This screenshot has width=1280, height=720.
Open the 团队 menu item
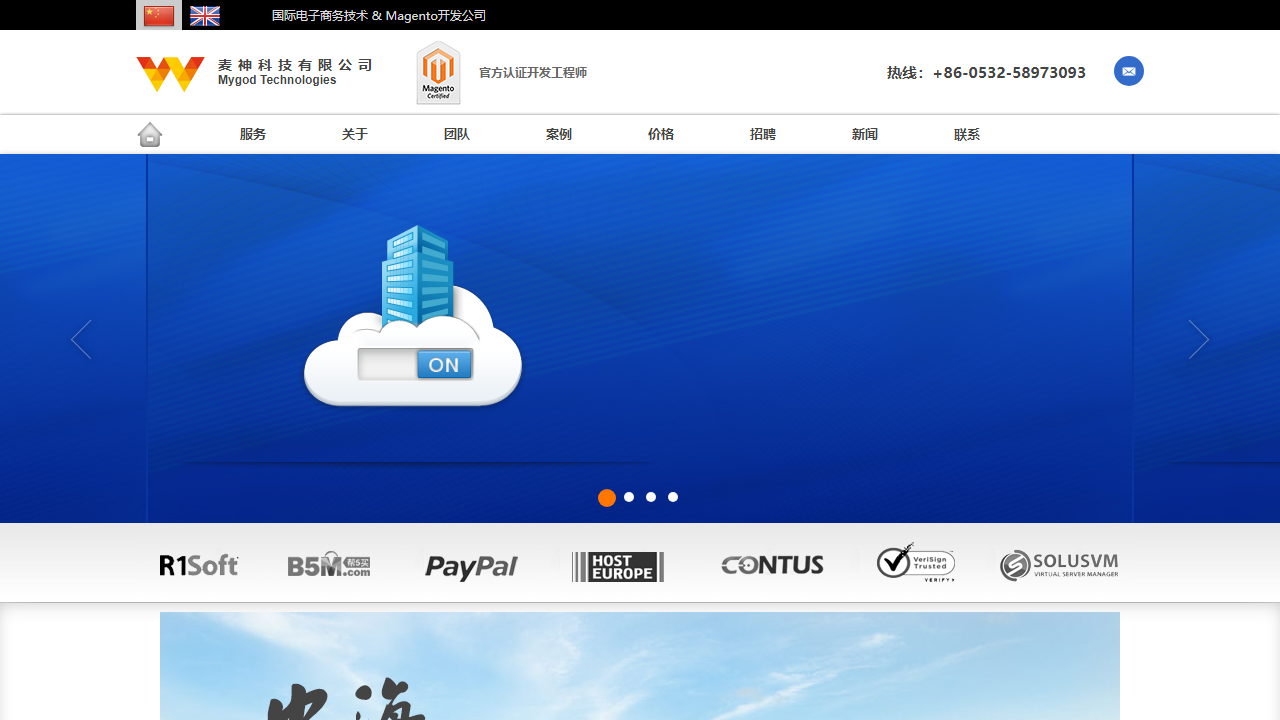click(x=457, y=134)
